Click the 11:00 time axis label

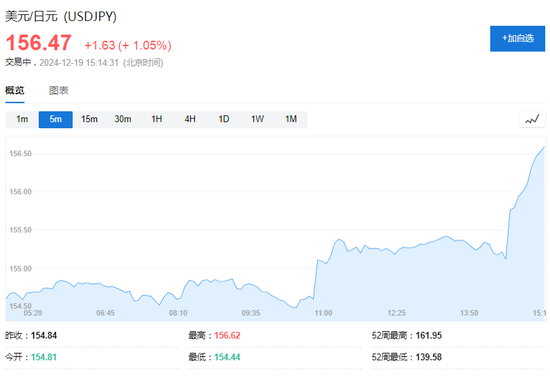323,313
